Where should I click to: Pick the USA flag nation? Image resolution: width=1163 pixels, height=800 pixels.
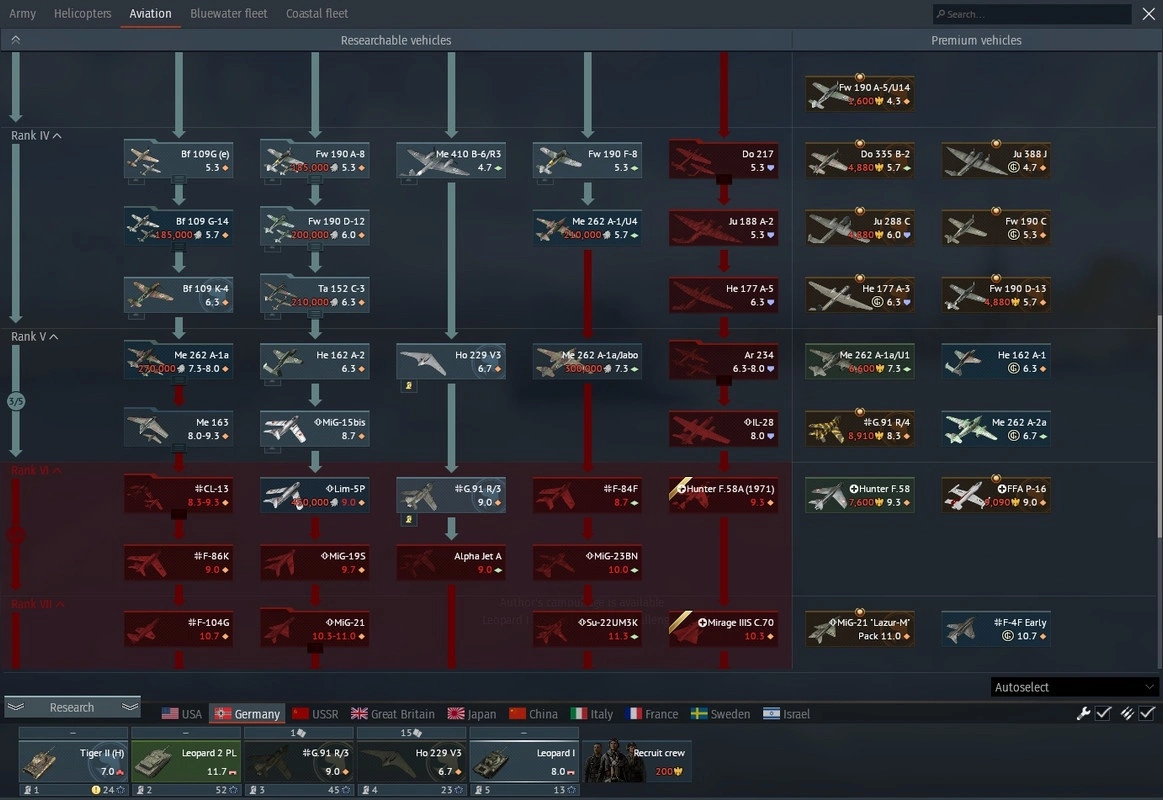182,714
